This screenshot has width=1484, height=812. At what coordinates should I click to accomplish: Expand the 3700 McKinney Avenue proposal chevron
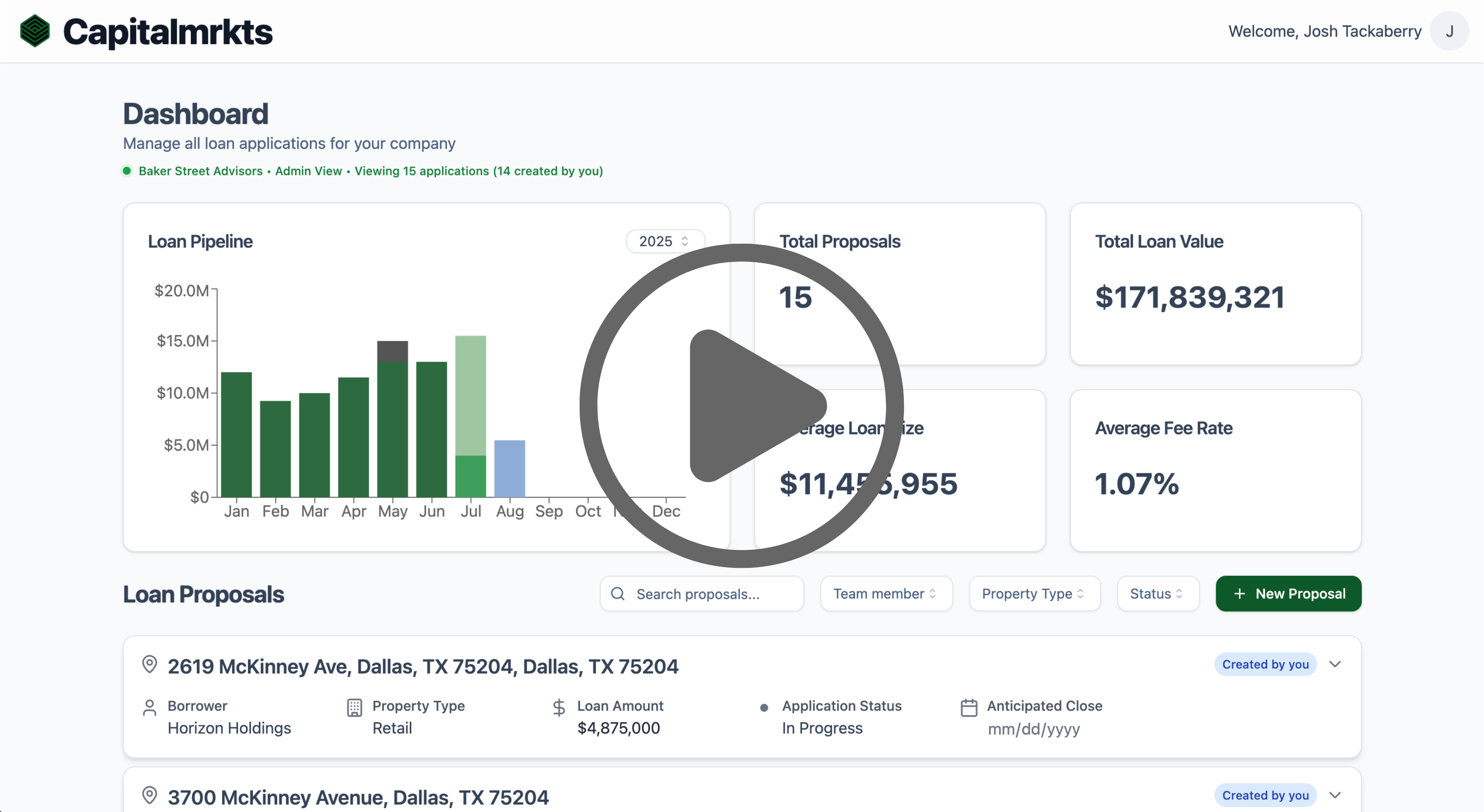[x=1335, y=795]
